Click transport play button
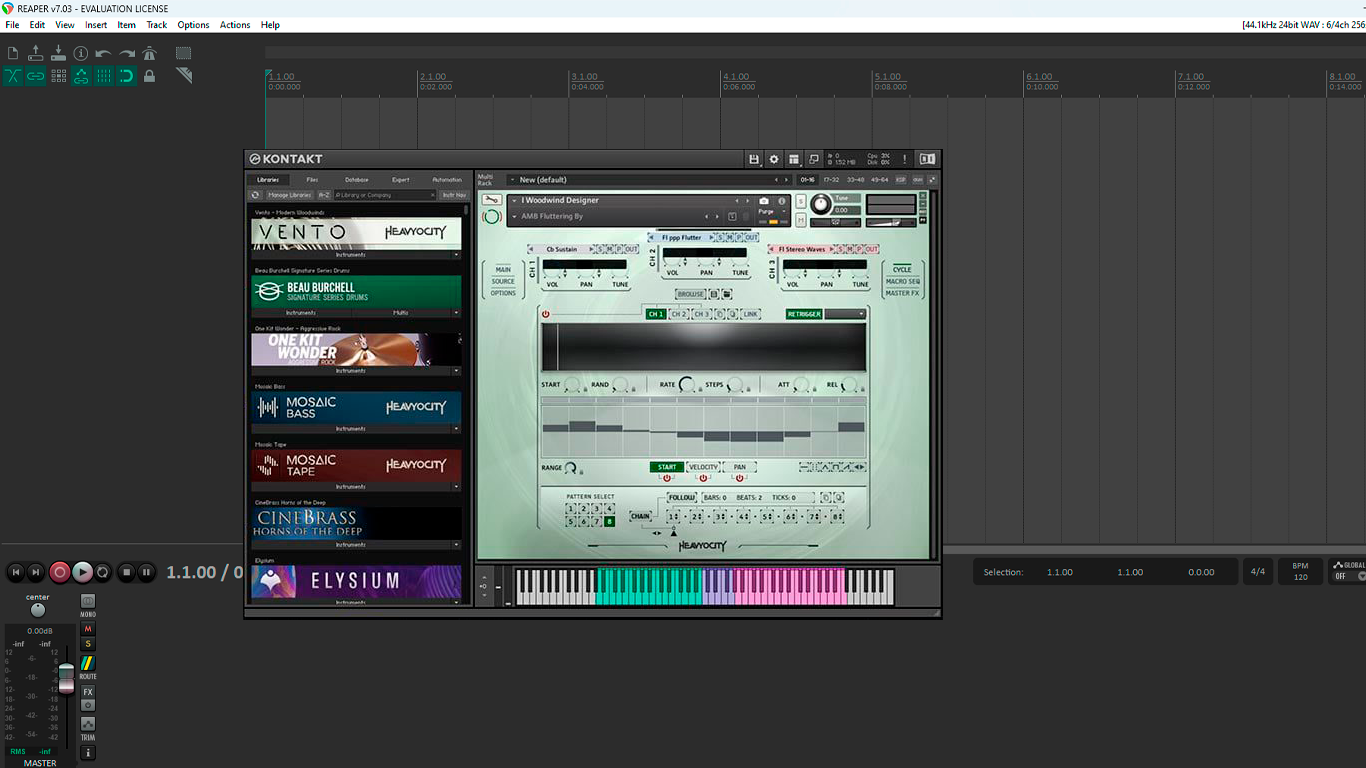This screenshot has width=1366, height=768. click(82, 572)
